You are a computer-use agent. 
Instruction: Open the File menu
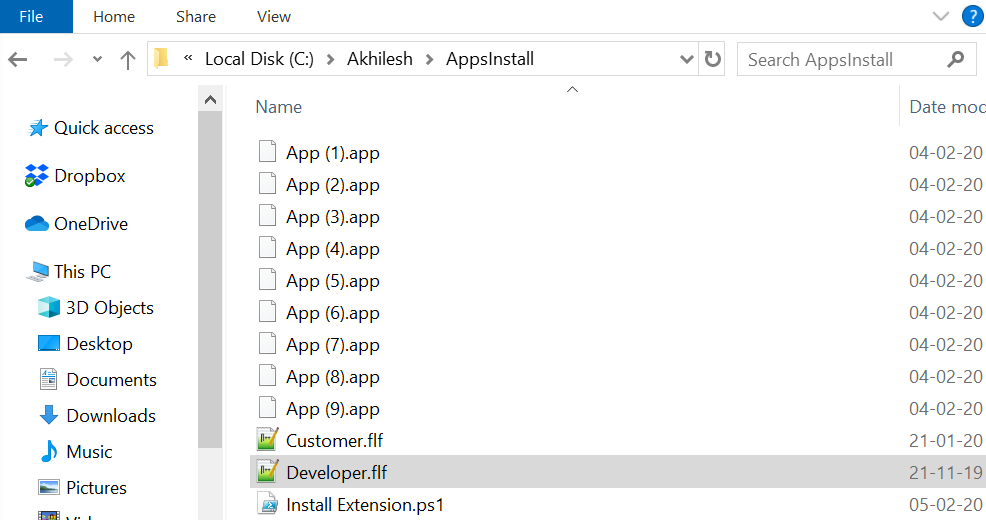pos(31,16)
